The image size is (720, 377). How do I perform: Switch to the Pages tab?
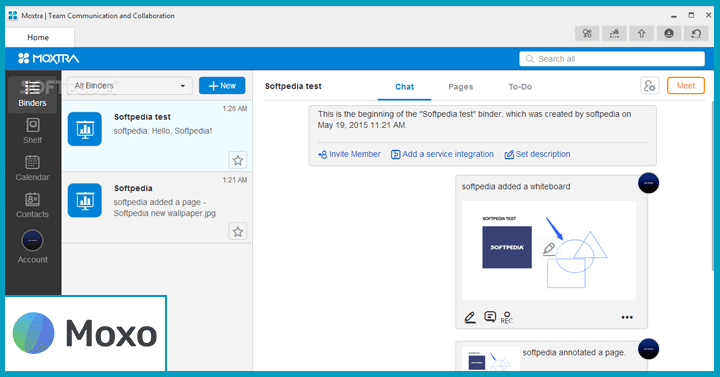click(x=461, y=87)
